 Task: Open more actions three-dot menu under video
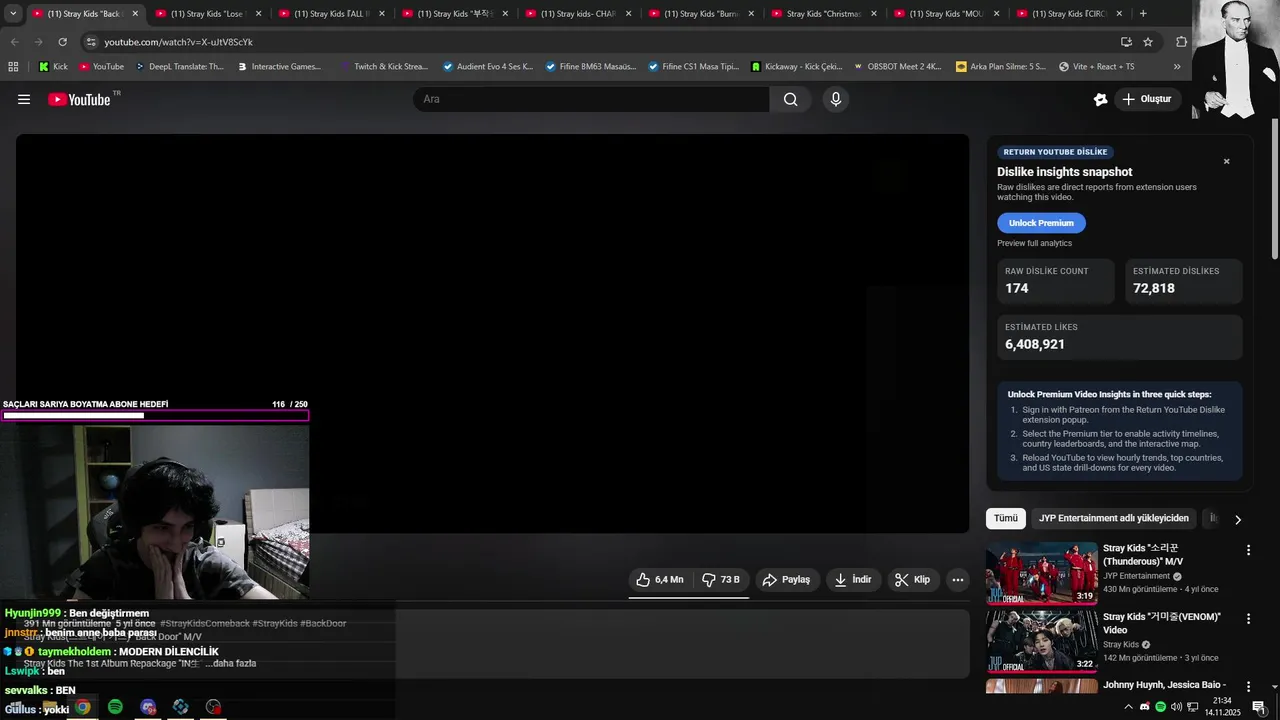coord(957,580)
